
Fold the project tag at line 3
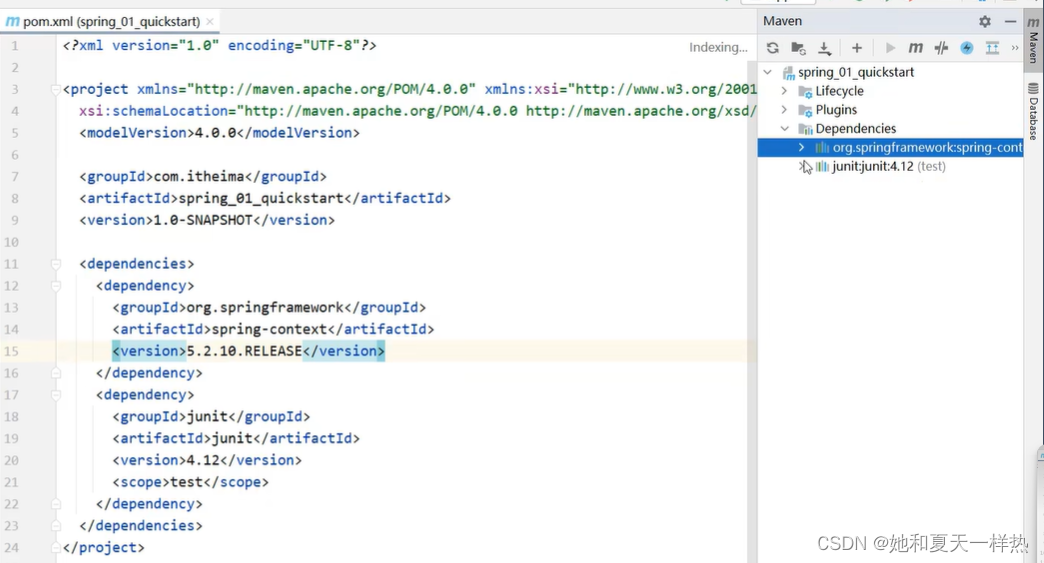(x=56, y=90)
